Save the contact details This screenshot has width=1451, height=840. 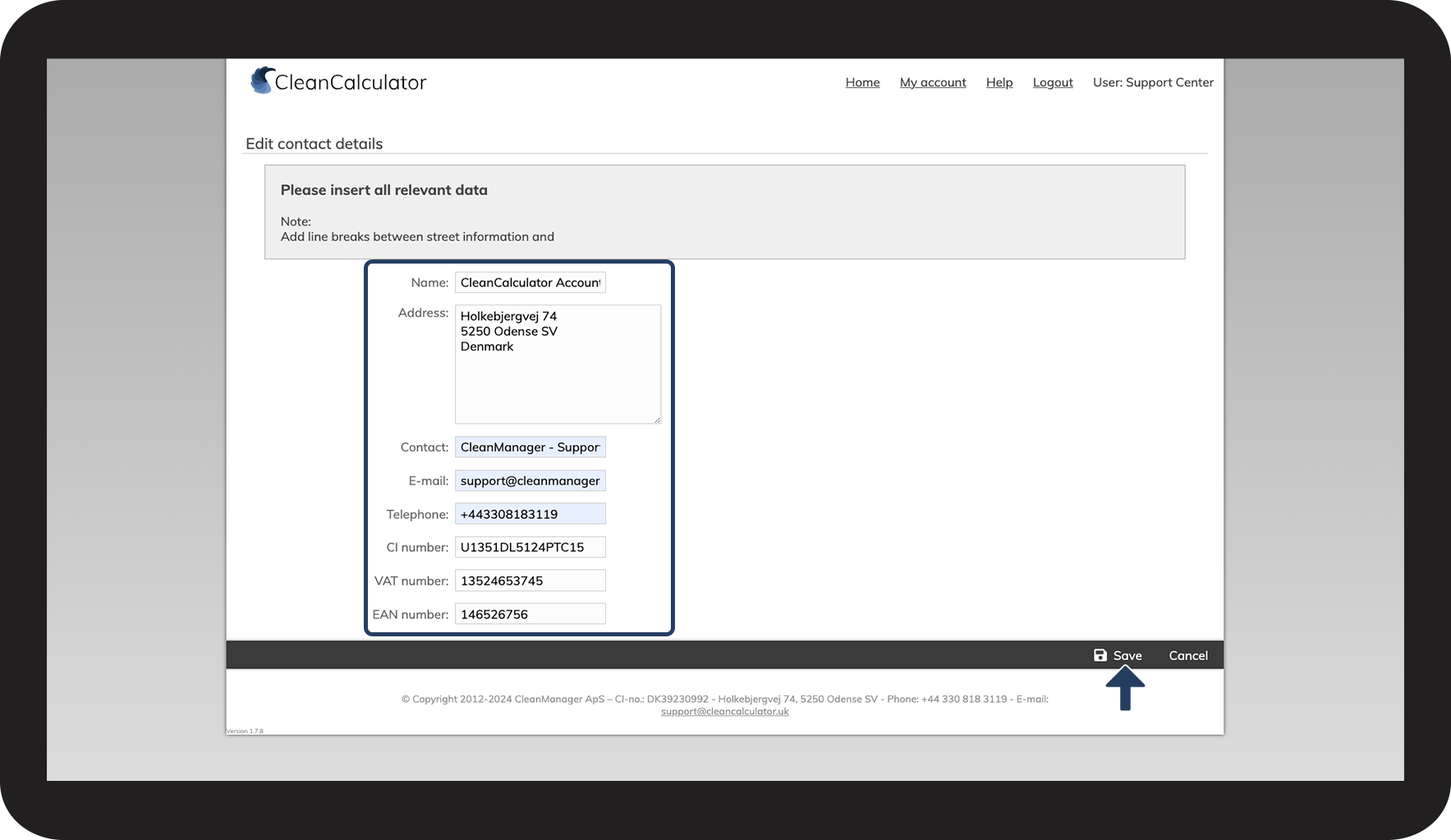pos(1118,655)
